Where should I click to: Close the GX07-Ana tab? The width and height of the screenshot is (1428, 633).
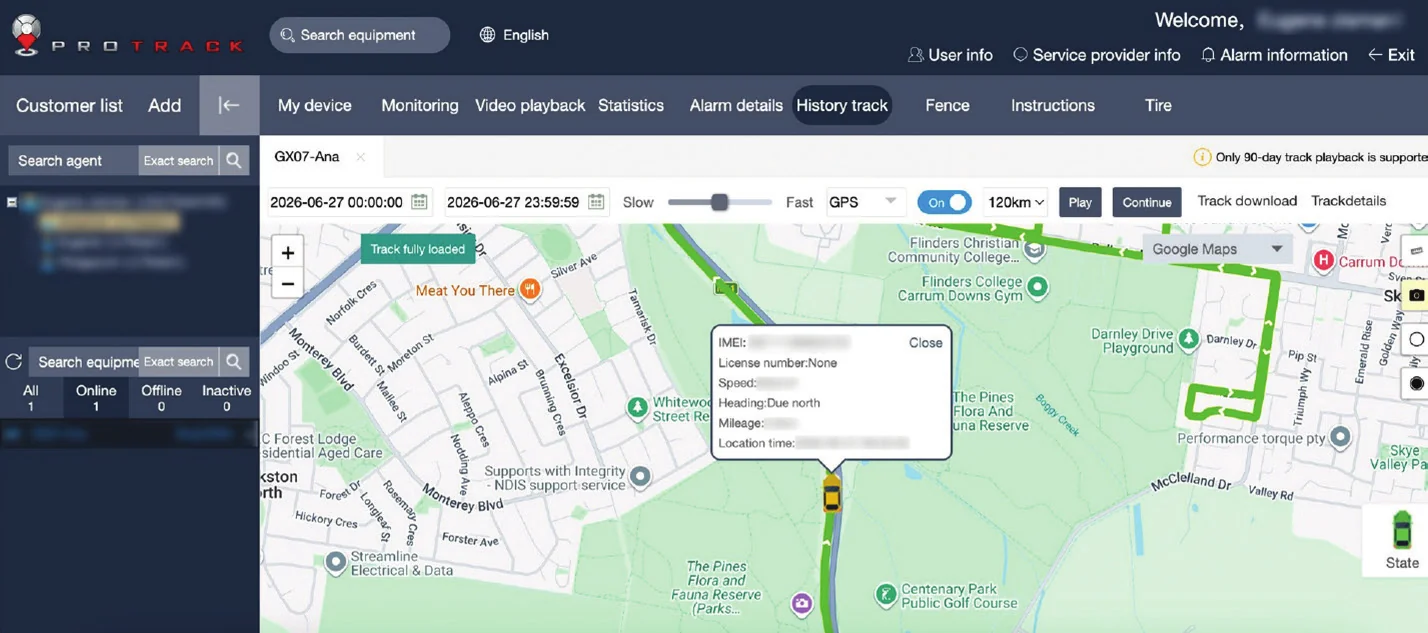click(x=361, y=157)
